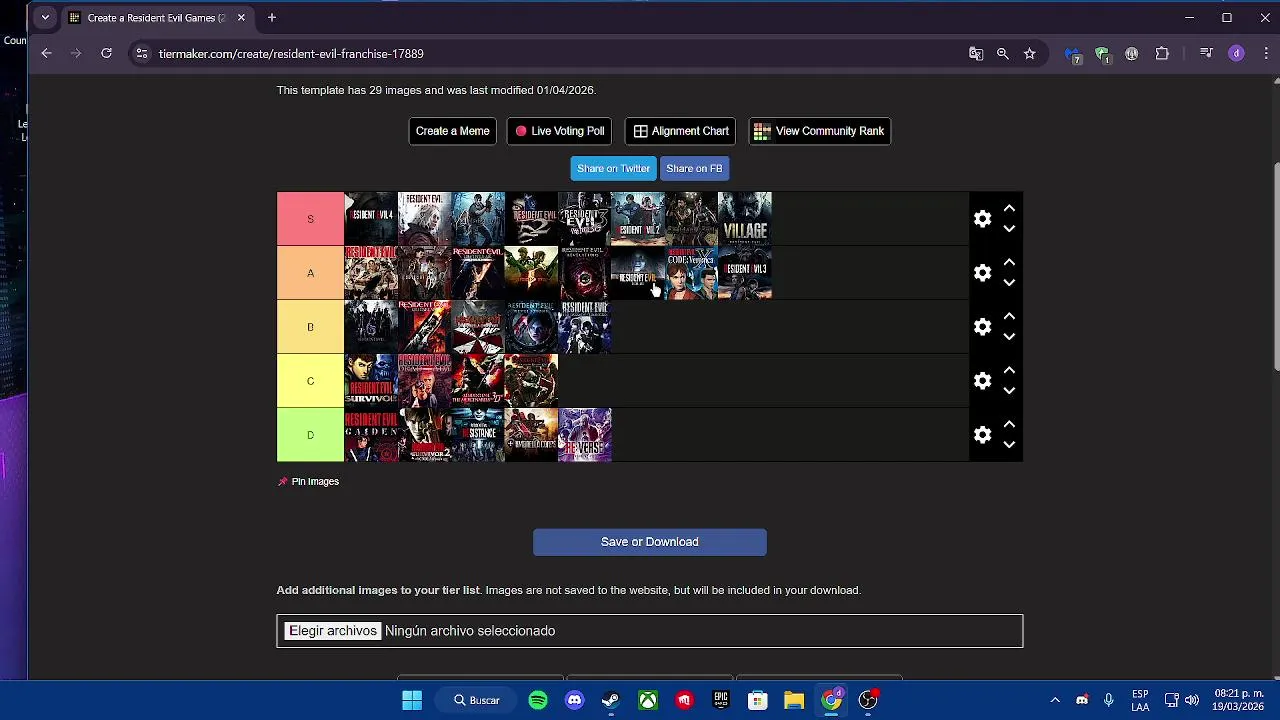This screenshot has height=720, width=1280.
Task: Move D tier row down with arrow
Action: coord(1009,445)
